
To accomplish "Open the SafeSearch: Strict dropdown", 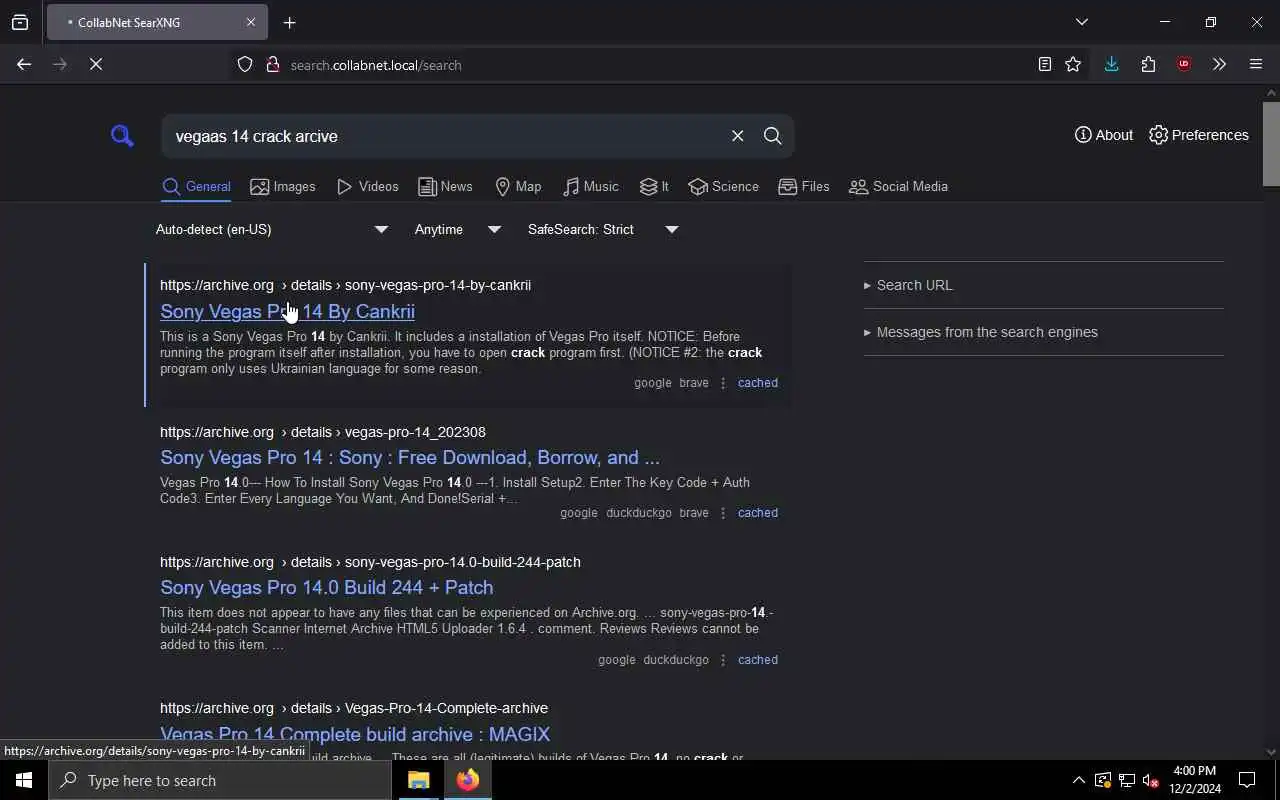I will click(603, 230).
